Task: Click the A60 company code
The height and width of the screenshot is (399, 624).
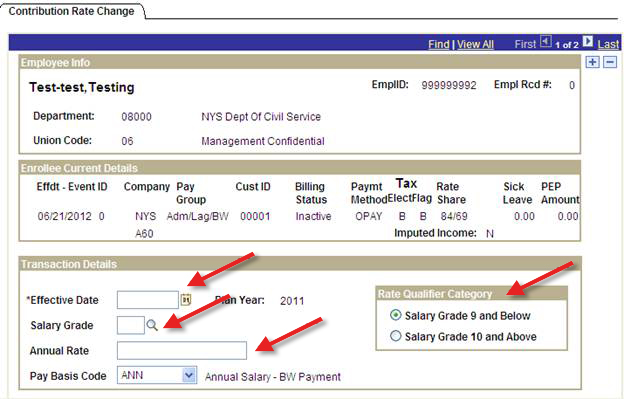Action: tap(144, 234)
